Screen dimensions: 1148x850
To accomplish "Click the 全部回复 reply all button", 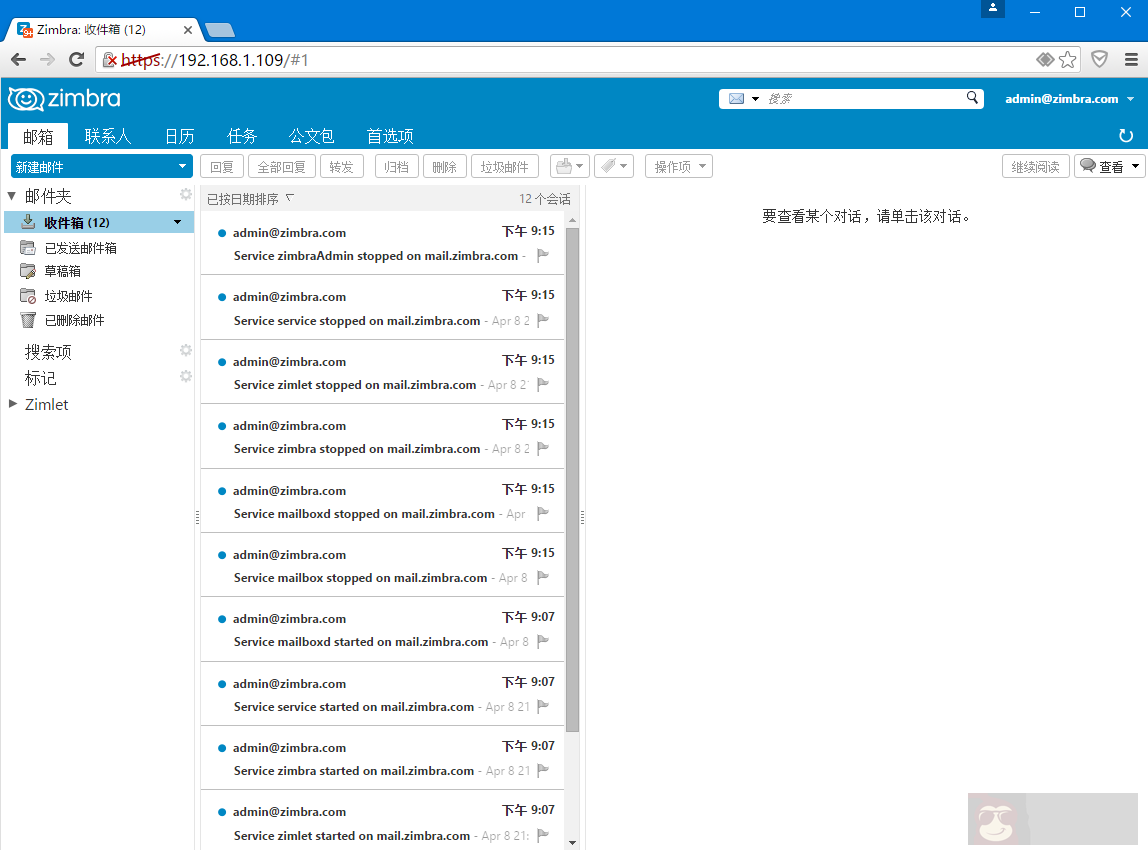I will (x=281, y=166).
